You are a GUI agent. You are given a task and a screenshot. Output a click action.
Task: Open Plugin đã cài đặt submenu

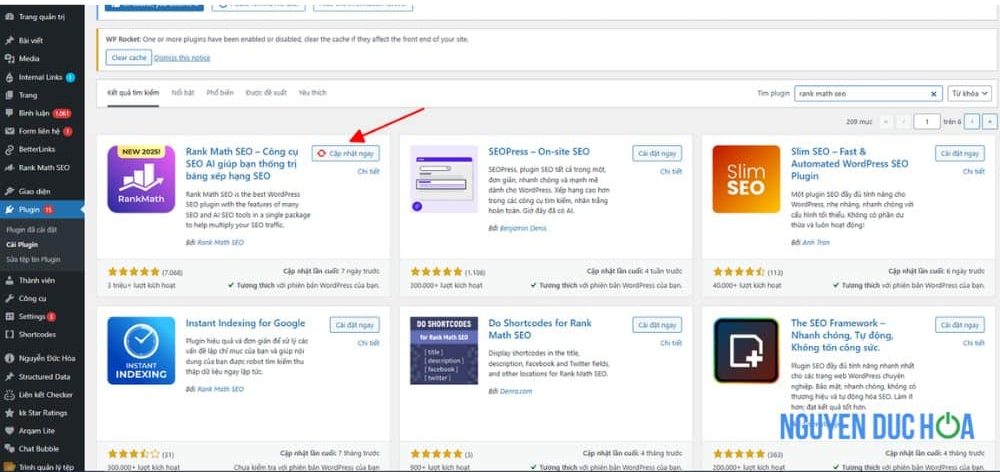click(x=31, y=229)
